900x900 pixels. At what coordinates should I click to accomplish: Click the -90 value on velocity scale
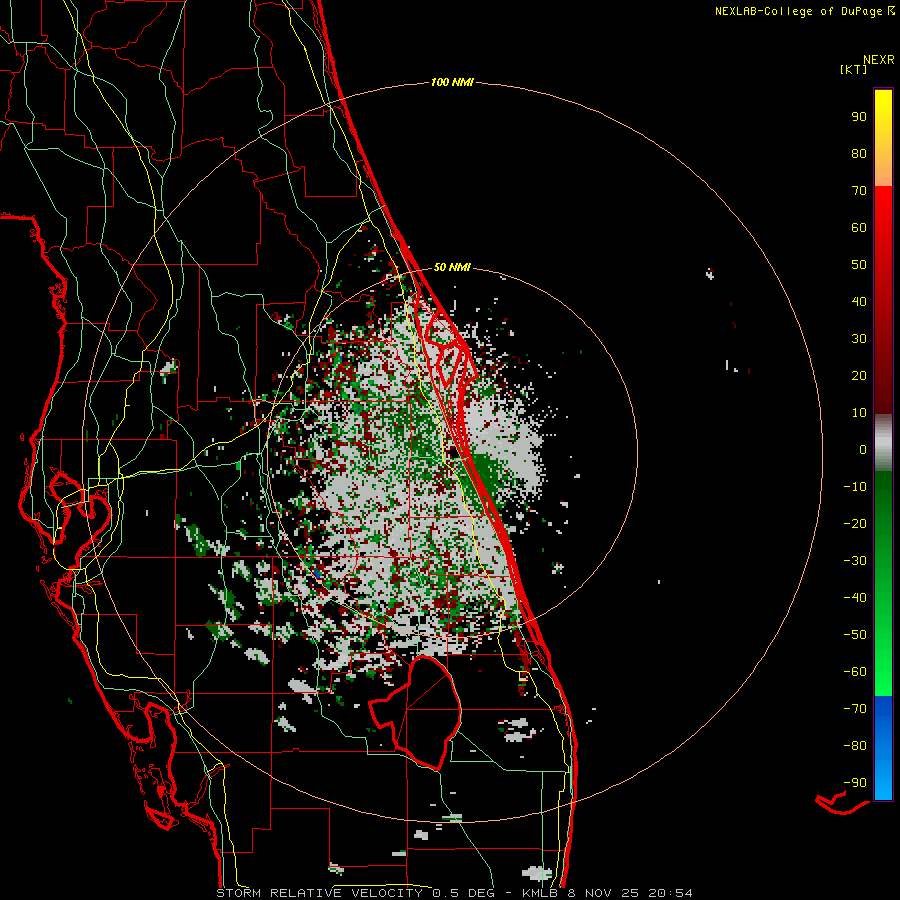pyautogui.click(x=855, y=783)
